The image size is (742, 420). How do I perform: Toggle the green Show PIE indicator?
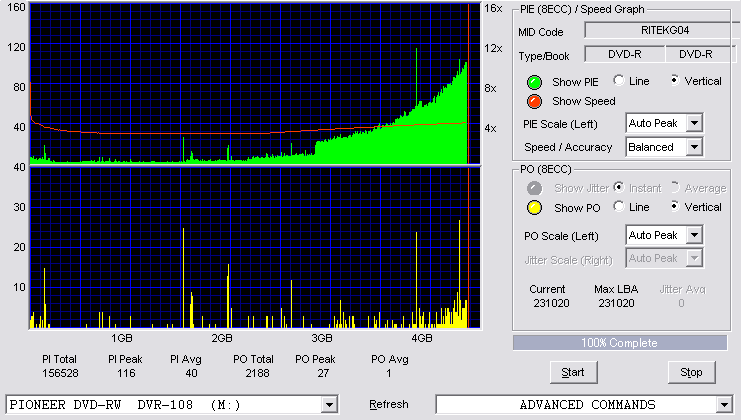click(534, 82)
